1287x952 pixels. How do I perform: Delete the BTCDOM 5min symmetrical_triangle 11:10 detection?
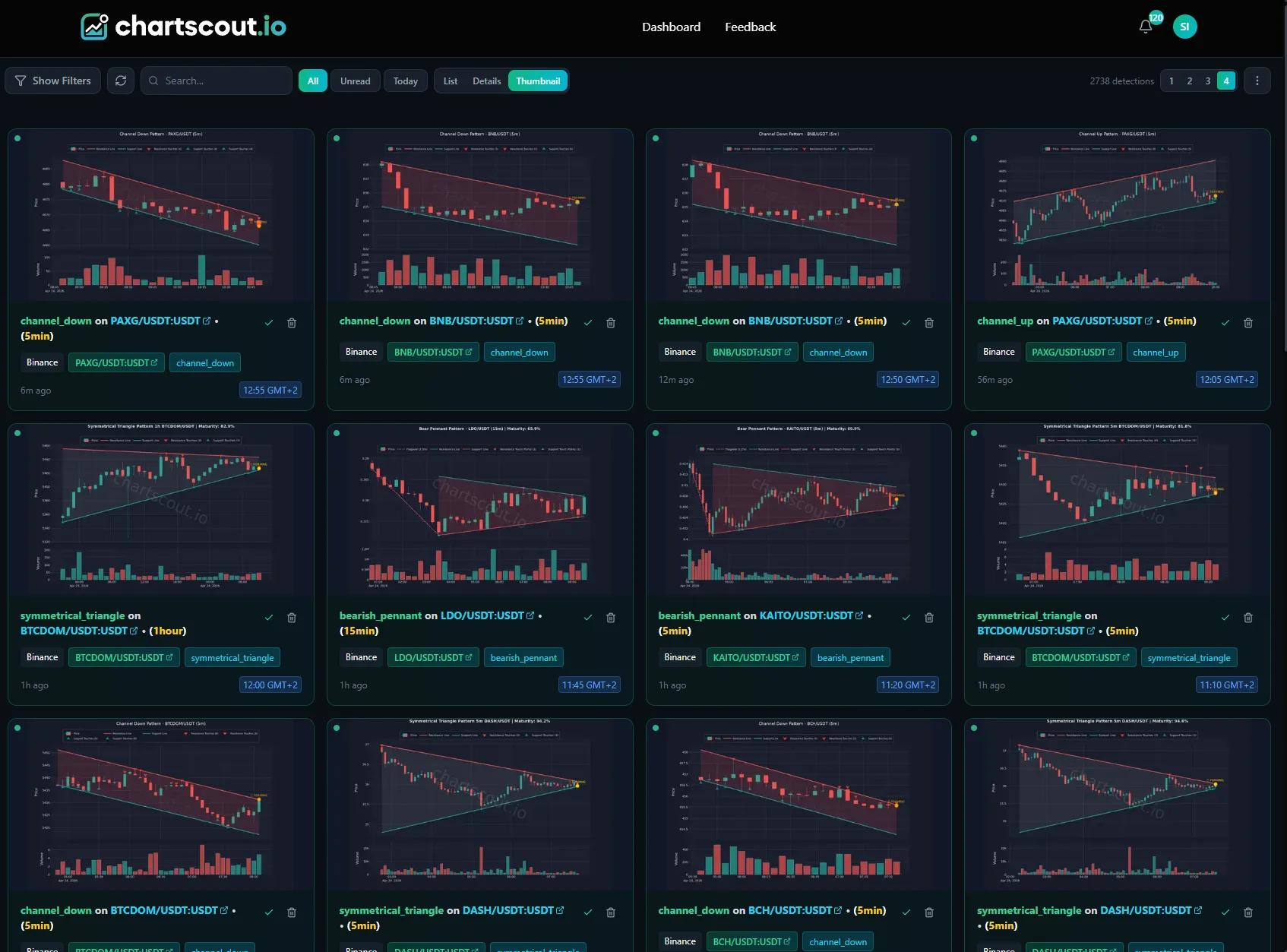click(1248, 618)
